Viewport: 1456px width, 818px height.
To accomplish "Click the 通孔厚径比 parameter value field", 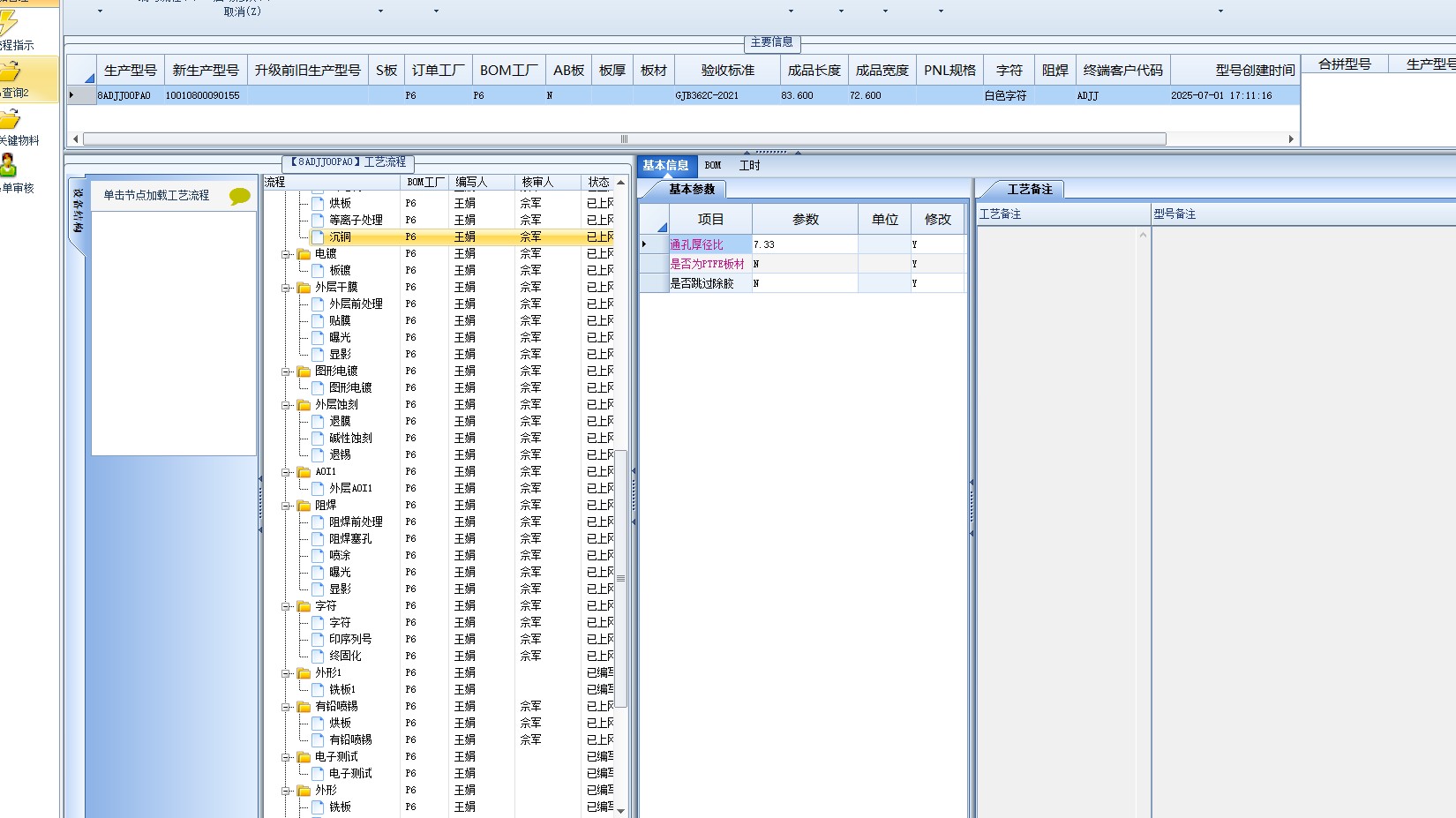I will [x=805, y=244].
